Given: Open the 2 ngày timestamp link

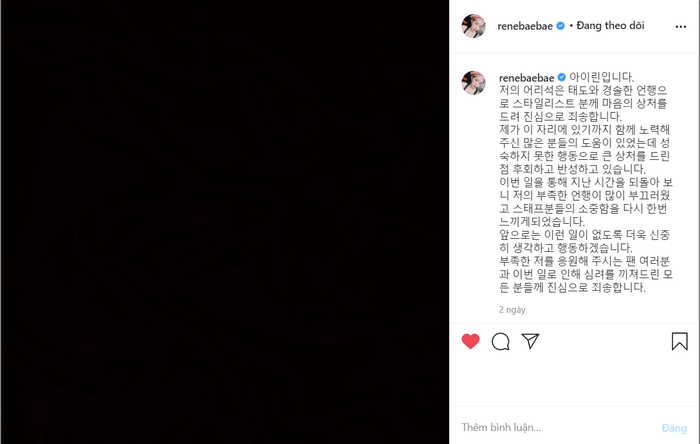Looking at the screenshot, I should coord(512,310).
